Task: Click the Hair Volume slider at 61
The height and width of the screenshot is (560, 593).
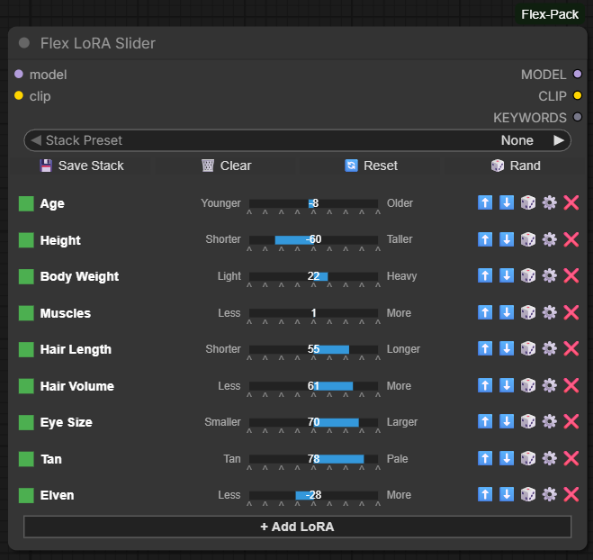Action: (314, 386)
